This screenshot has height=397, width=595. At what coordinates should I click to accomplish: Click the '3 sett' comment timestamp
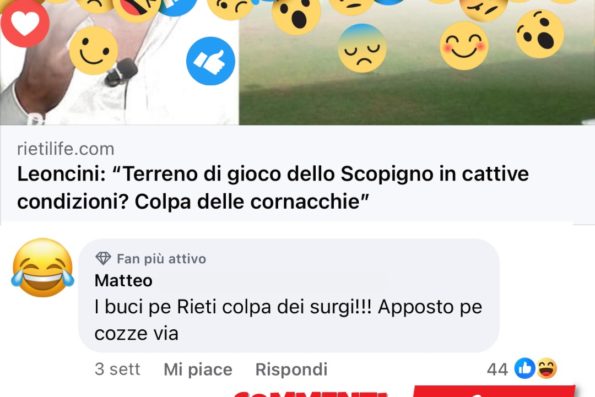(x=117, y=369)
